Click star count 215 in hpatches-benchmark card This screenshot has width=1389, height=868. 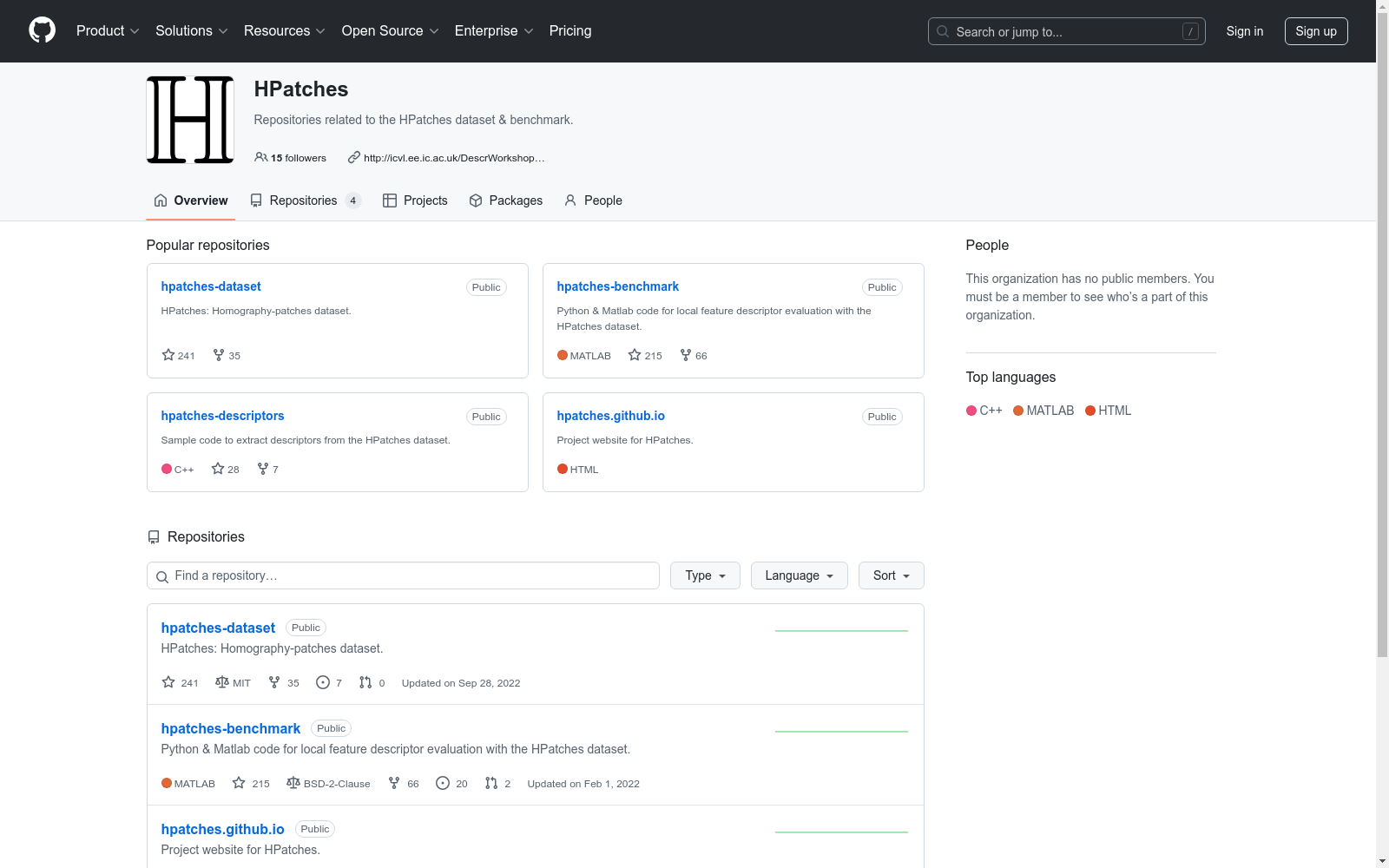(645, 355)
